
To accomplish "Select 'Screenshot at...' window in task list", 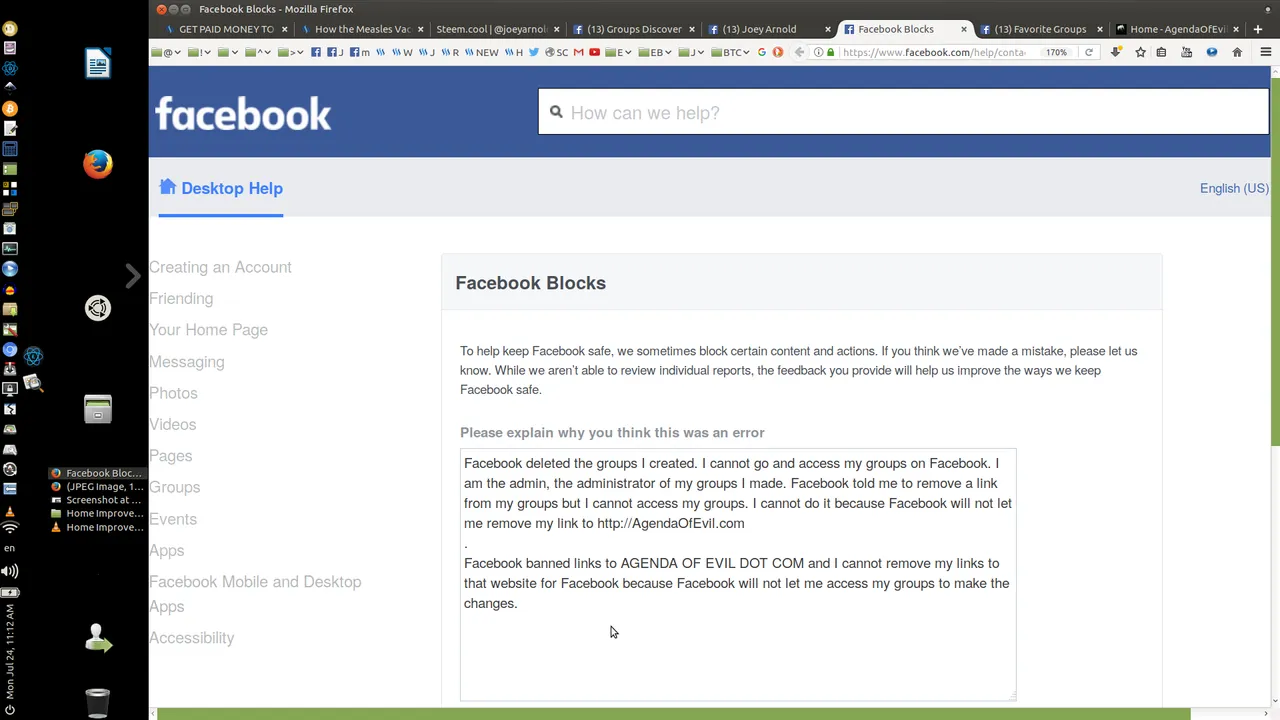I will click(98, 500).
